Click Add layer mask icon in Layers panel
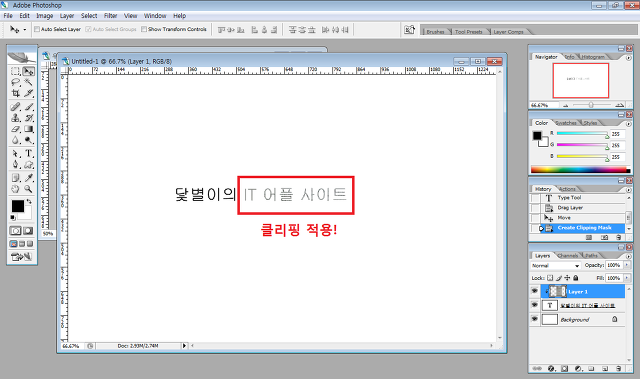Image resolution: width=640 pixels, height=379 pixels. click(564, 368)
